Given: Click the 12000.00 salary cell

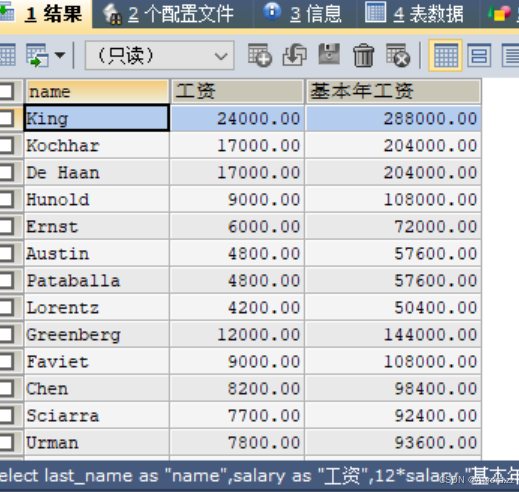Looking at the screenshot, I should pyautogui.click(x=237, y=334).
